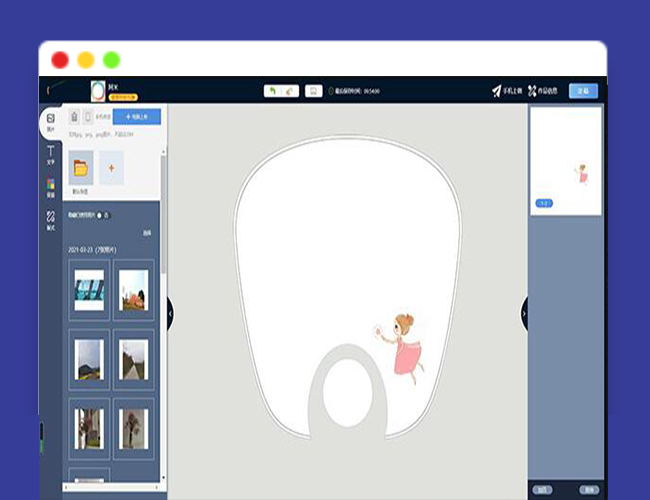
Task: Toggle hide used images switch
Action: pos(103,214)
